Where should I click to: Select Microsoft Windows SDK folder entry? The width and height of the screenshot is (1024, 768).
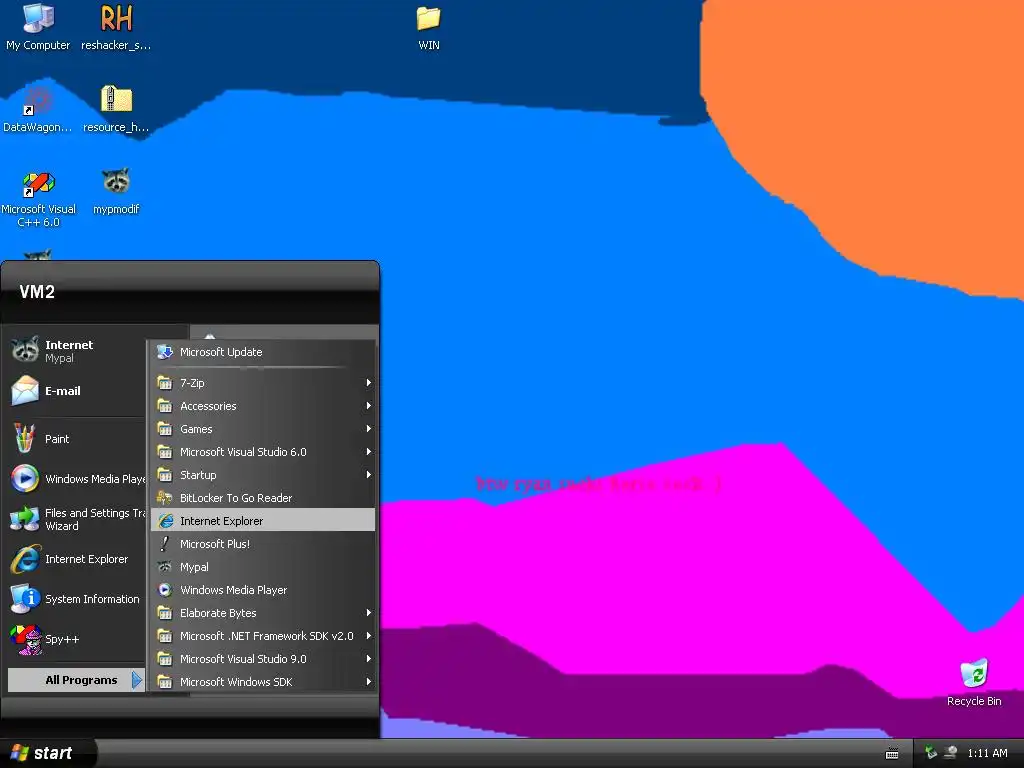click(263, 682)
